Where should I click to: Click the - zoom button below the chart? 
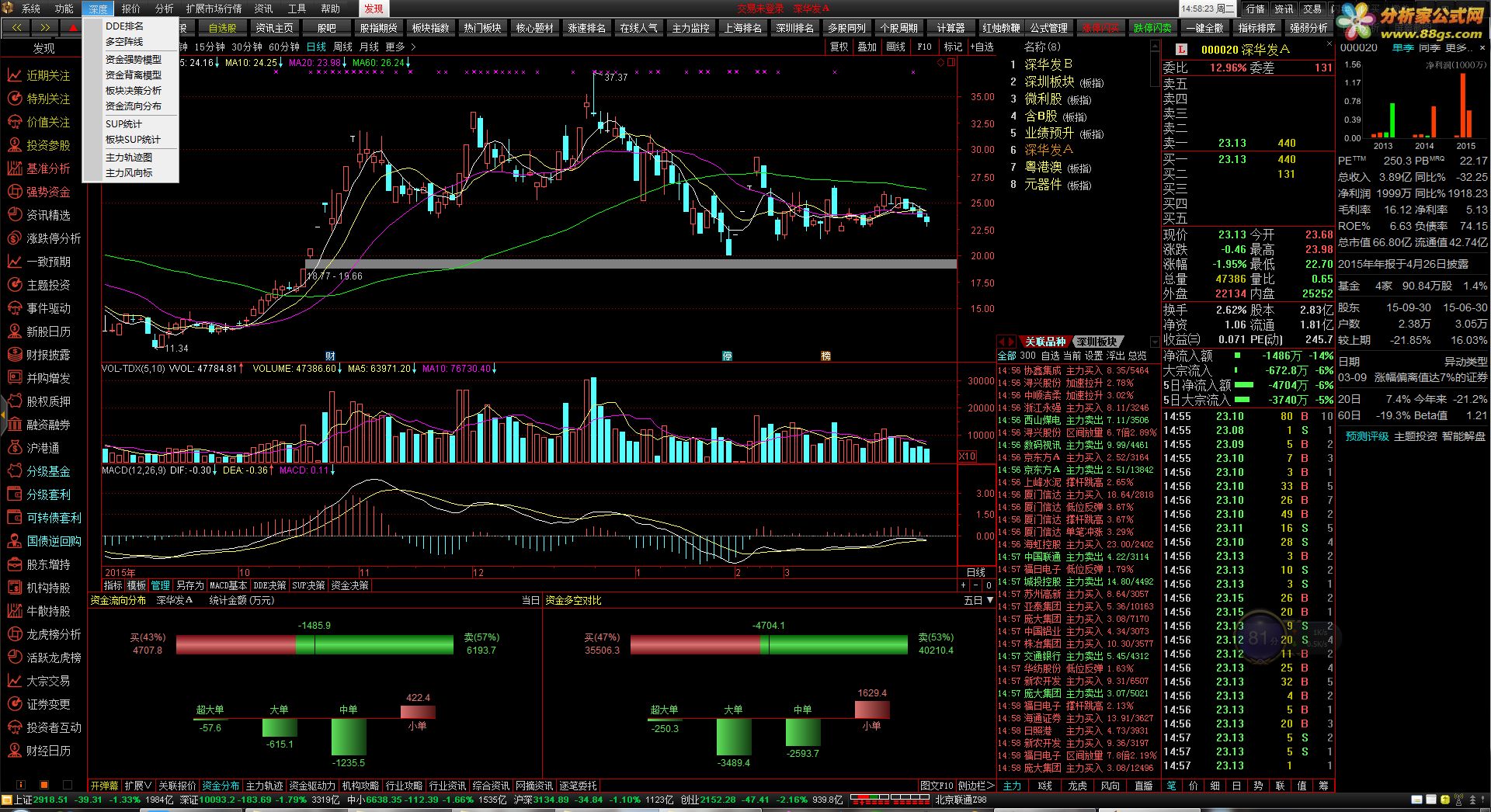975,585
